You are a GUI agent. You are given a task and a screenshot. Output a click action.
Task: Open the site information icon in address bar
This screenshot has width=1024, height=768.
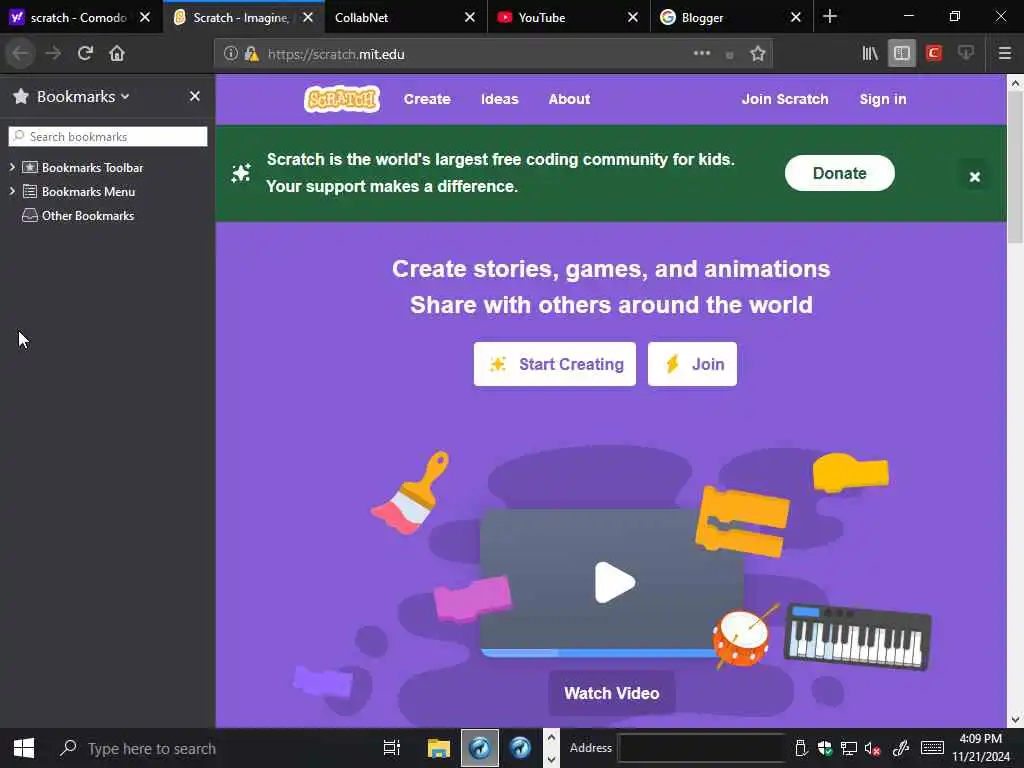(x=231, y=54)
